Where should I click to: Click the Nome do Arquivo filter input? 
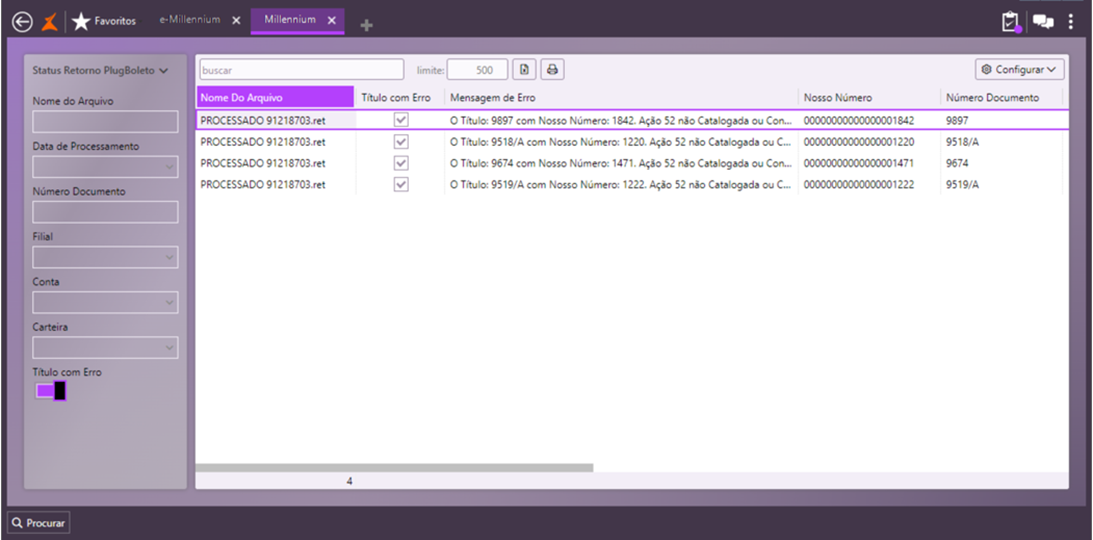click(x=105, y=121)
